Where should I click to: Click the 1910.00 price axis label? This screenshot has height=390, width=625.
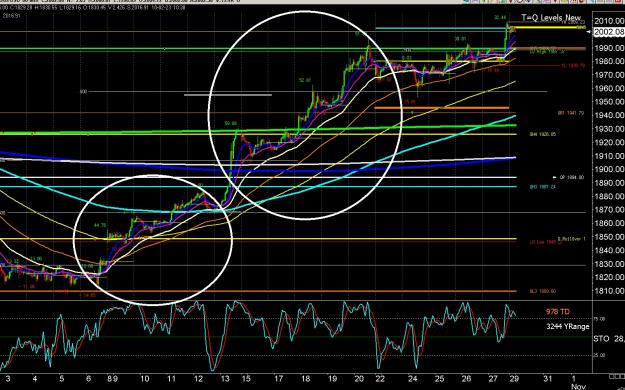[x=609, y=156]
